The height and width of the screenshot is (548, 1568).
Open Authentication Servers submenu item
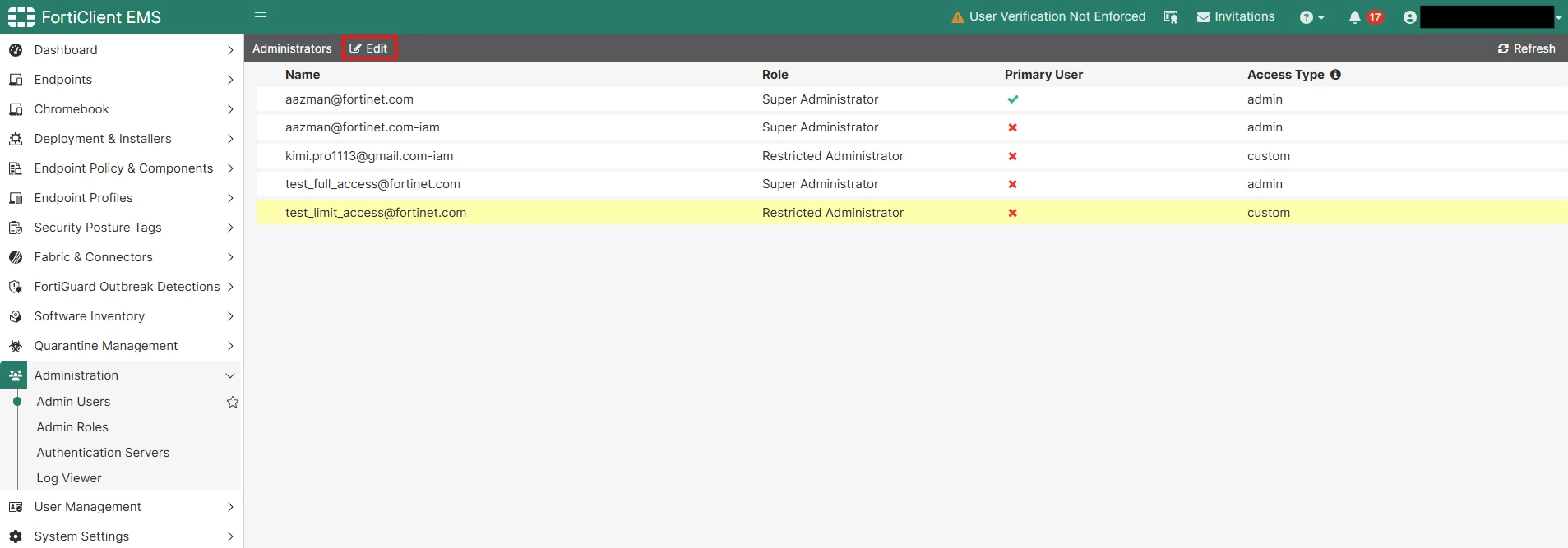pos(103,453)
